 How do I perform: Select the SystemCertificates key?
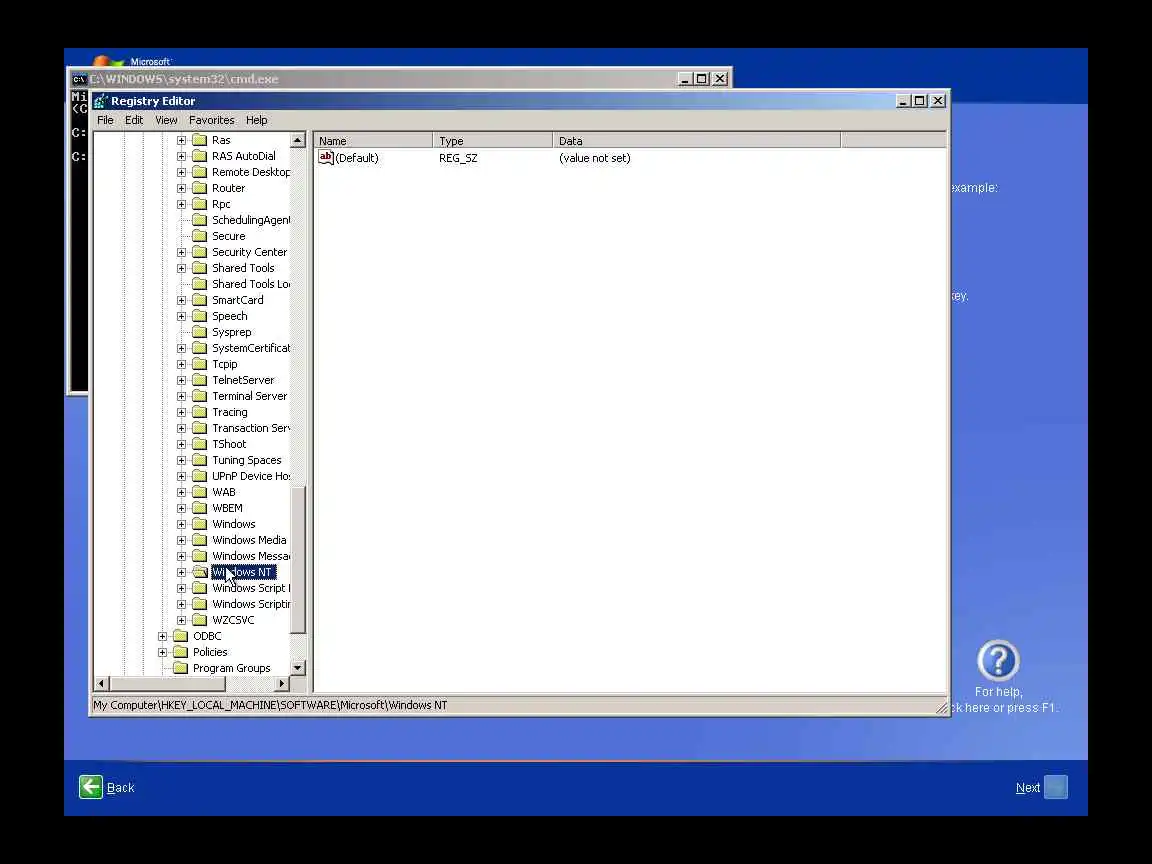(251, 348)
